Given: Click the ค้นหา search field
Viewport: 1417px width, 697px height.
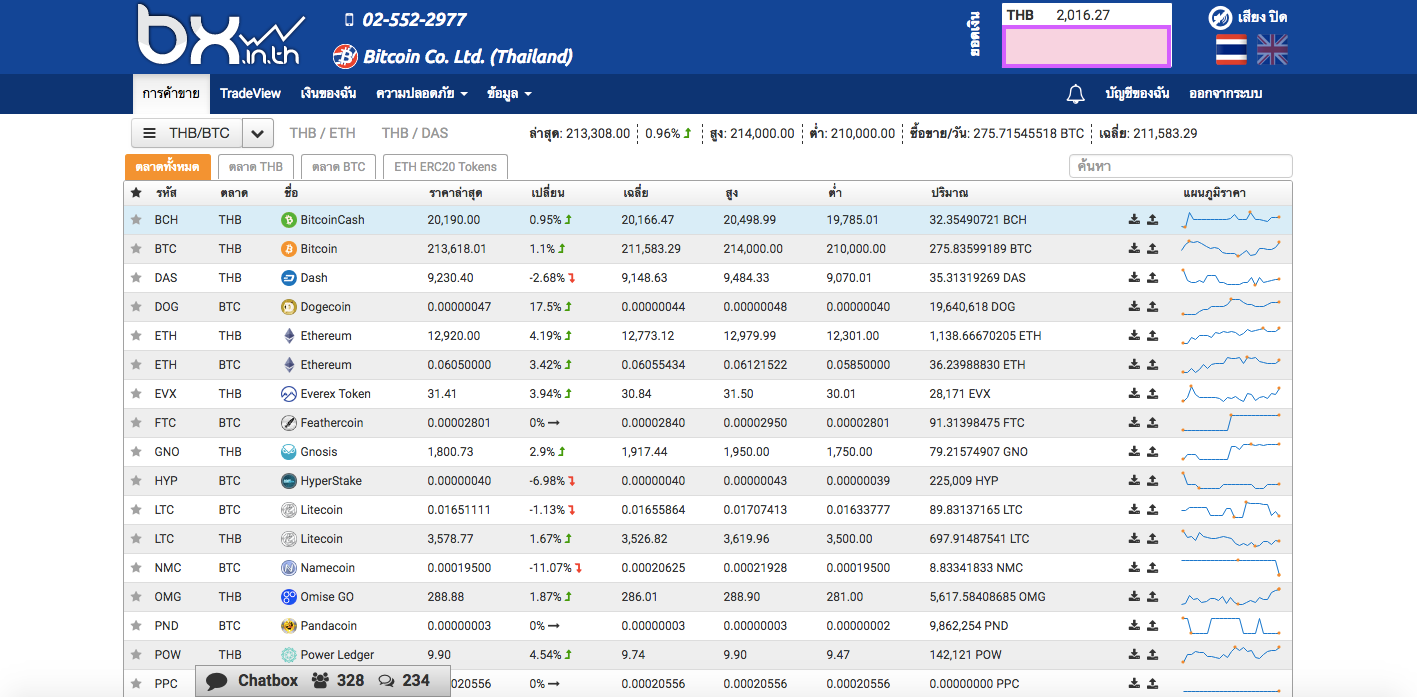Looking at the screenshot, I should pyautogui.click(x=1180, y=167).
